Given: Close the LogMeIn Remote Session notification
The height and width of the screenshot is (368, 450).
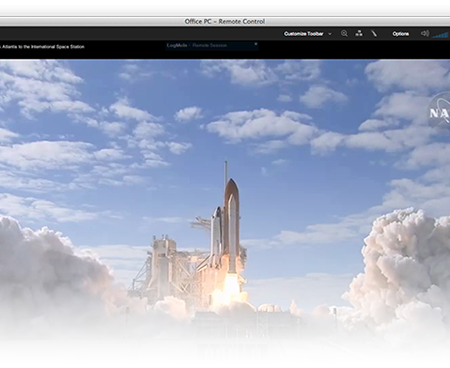Looking at the screenshot, I should pyautogui.click(x=256, y=44).
